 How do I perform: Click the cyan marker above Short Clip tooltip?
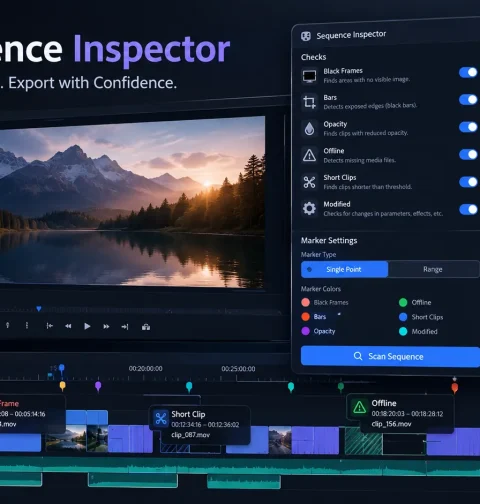189,387
